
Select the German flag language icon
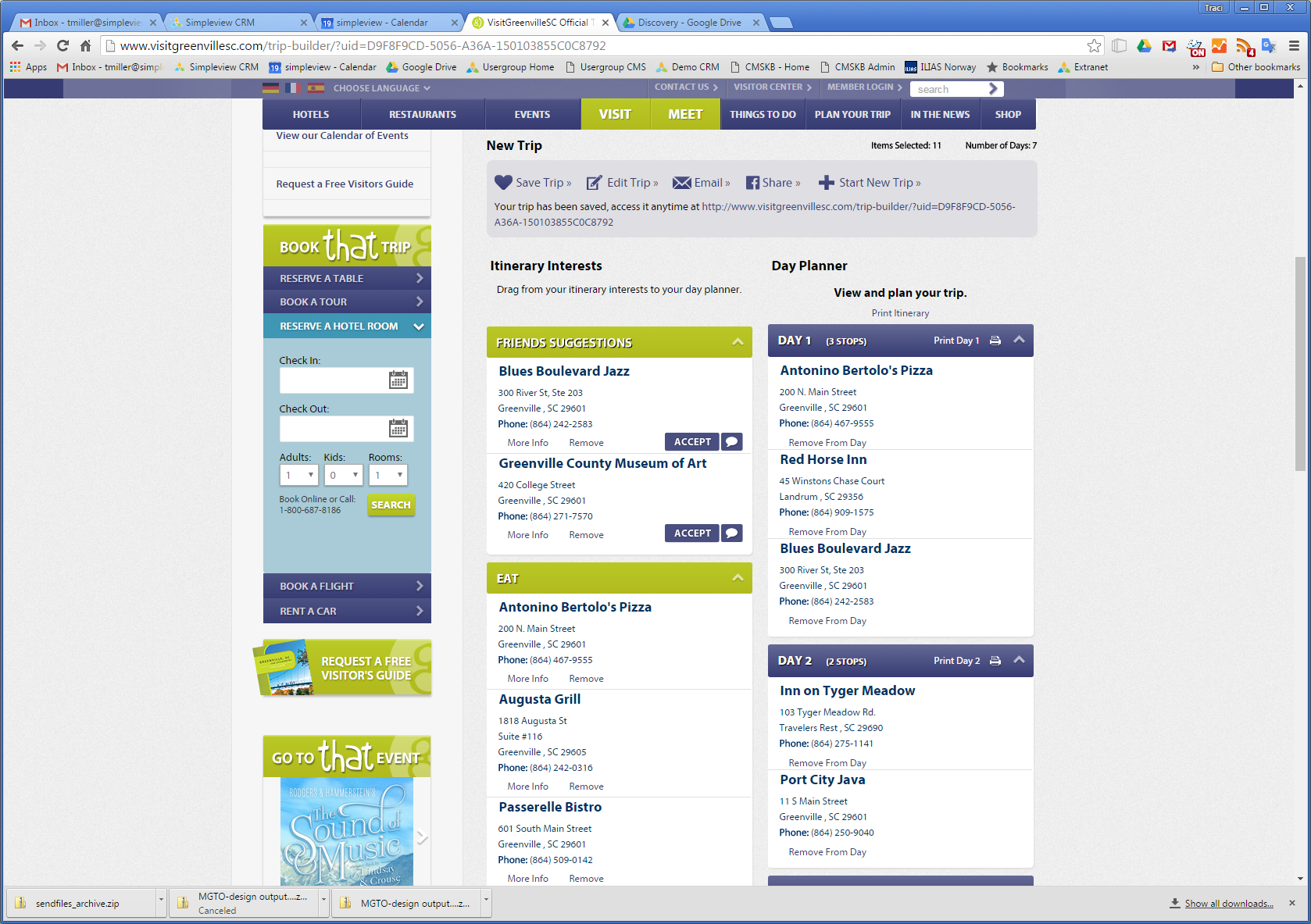[x=271, y=87]
